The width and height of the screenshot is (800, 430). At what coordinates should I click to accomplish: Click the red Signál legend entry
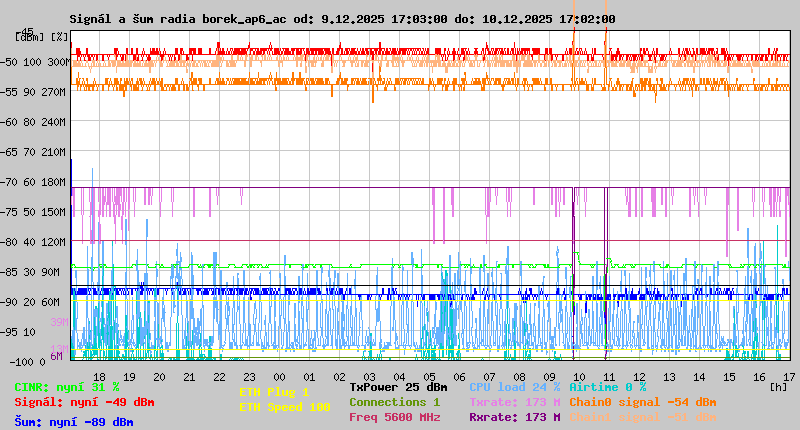(x=84, y=402)
